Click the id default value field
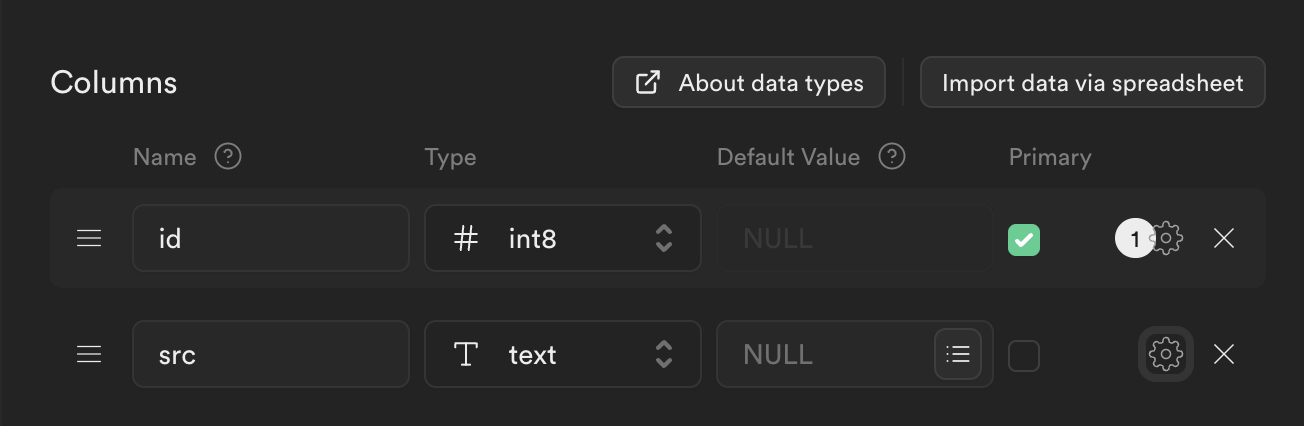The height and width of the screenshot is (426, 1304). 854,239
